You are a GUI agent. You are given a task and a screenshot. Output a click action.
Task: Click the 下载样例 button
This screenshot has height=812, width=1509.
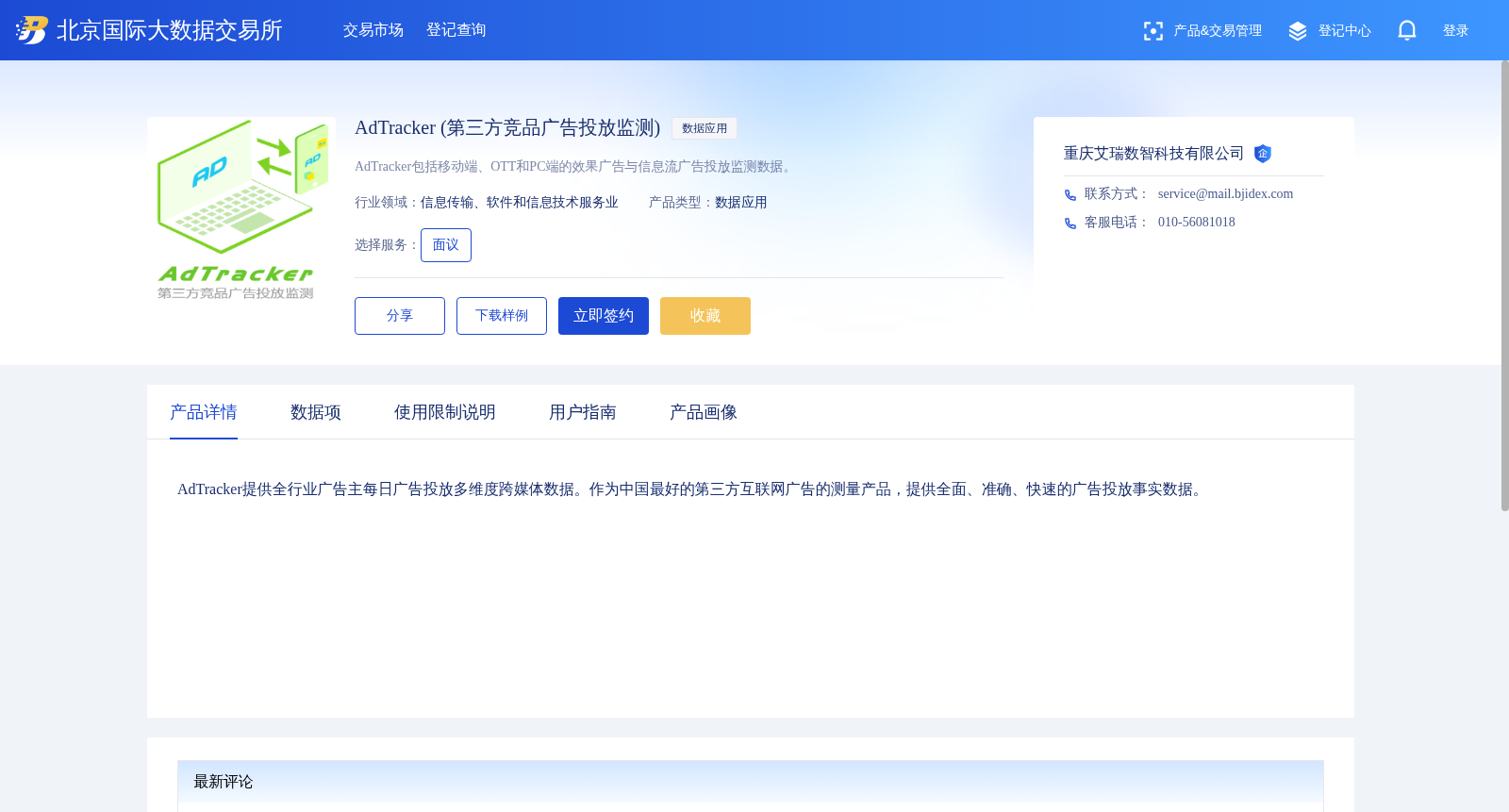pyautogui.click(x=502, y=316)
